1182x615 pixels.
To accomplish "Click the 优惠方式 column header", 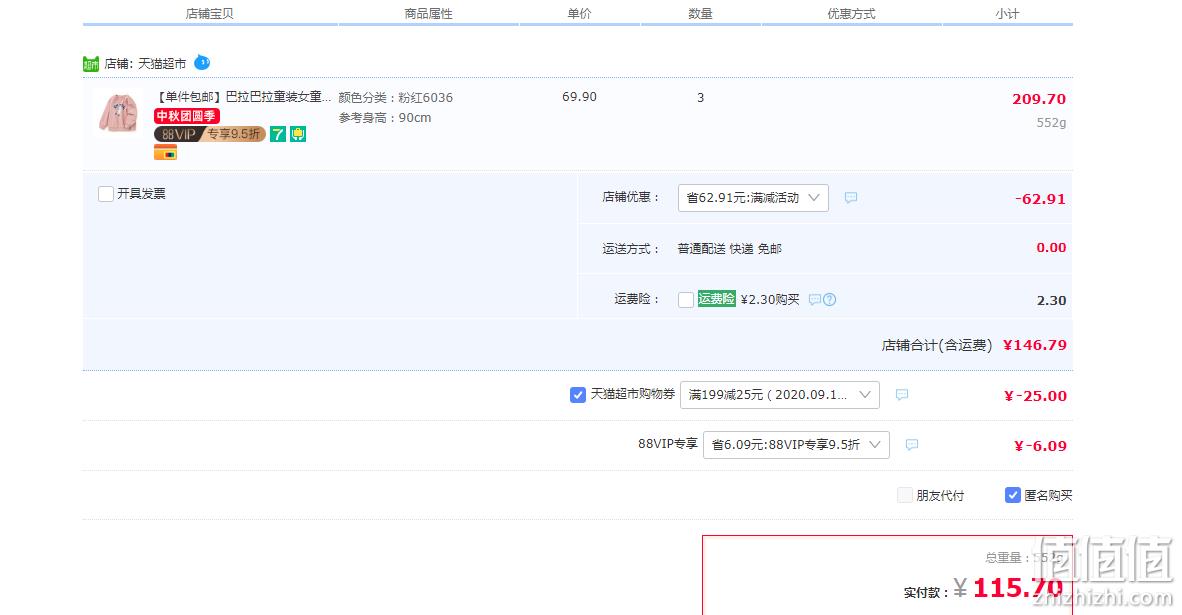I will (x=851, y=14).
